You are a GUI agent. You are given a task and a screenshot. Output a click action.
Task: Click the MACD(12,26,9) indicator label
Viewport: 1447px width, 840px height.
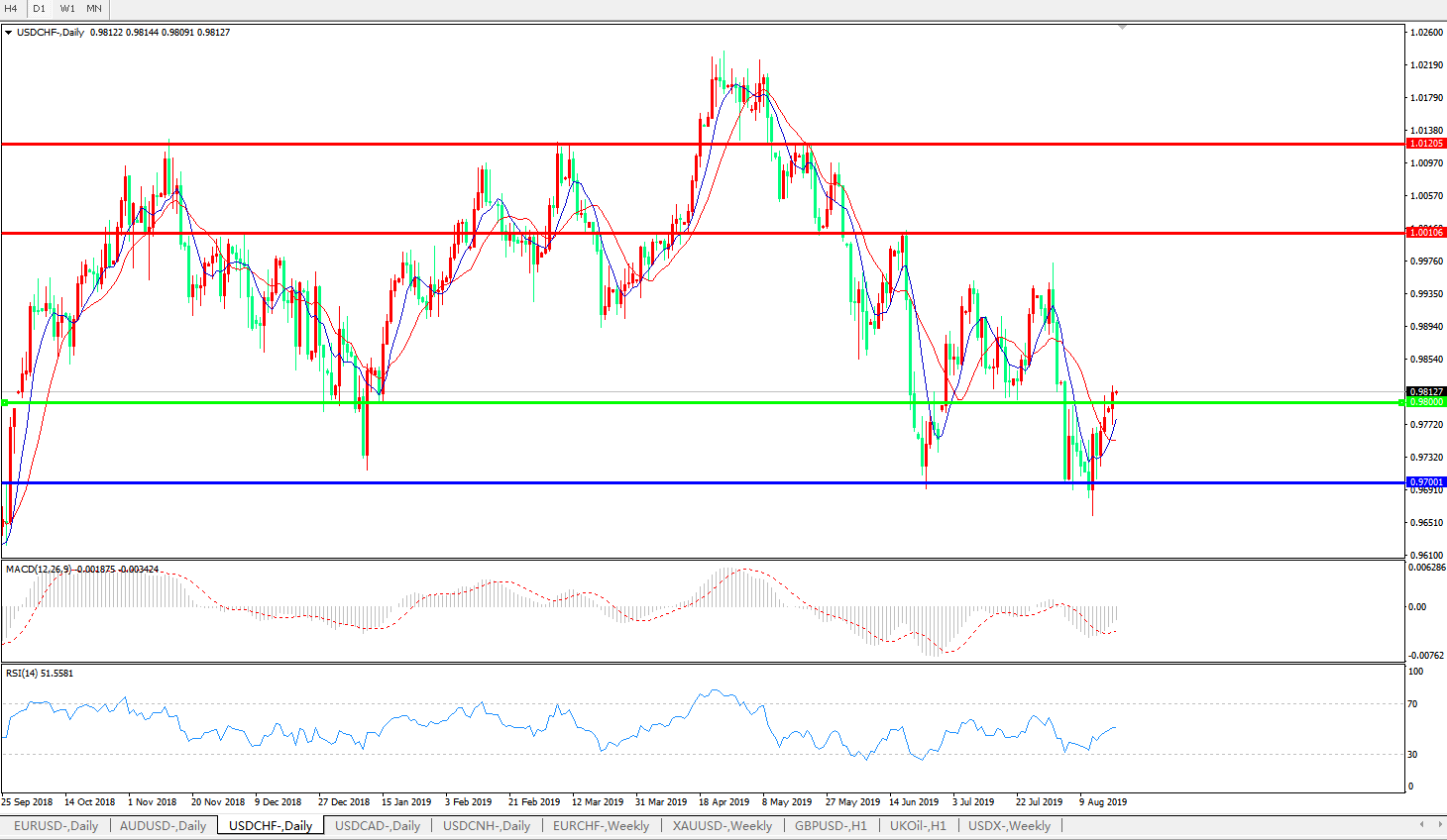(x=40, y=570)
